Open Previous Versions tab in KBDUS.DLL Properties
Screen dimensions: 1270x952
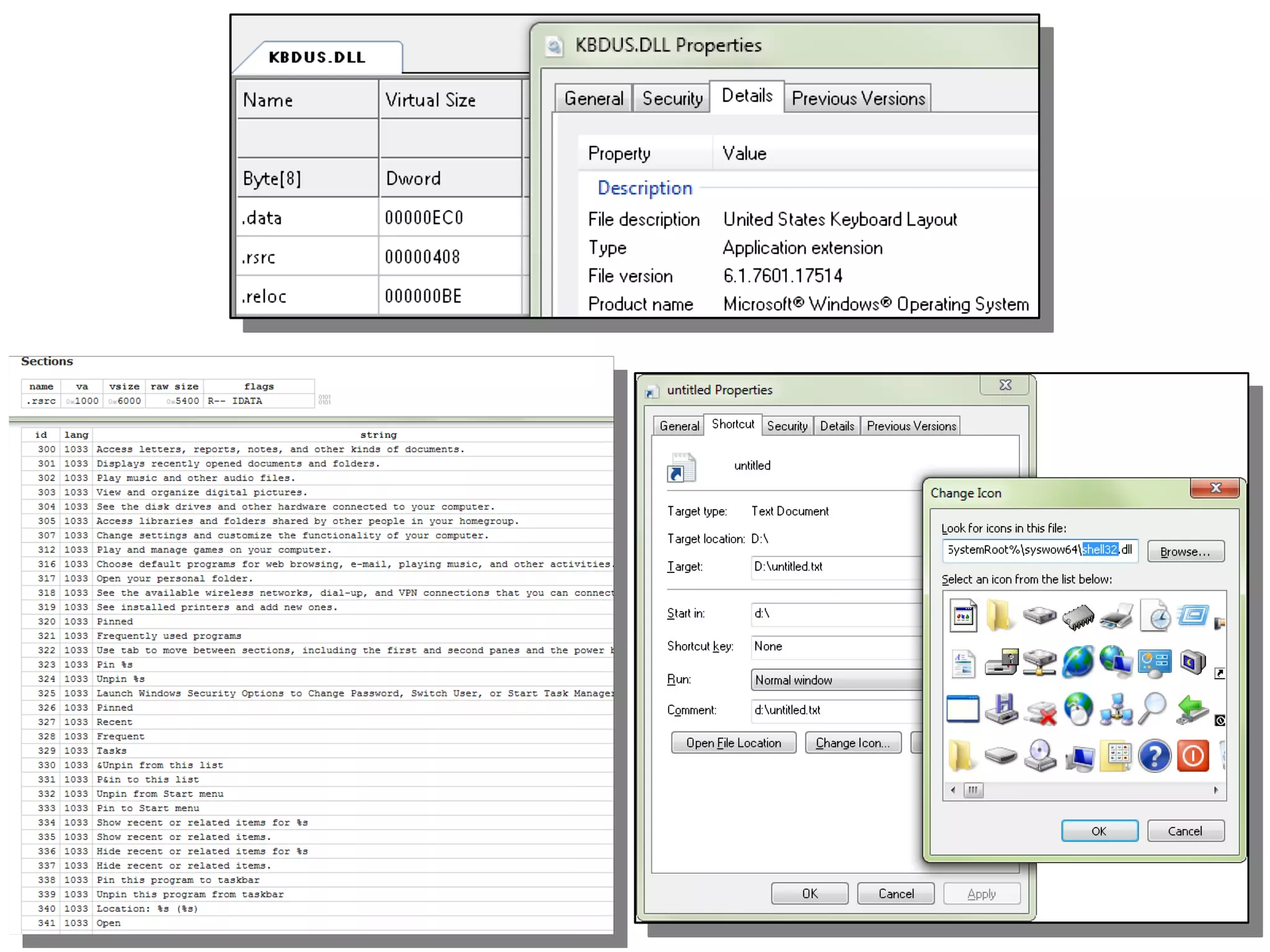(x=858, y=99)
